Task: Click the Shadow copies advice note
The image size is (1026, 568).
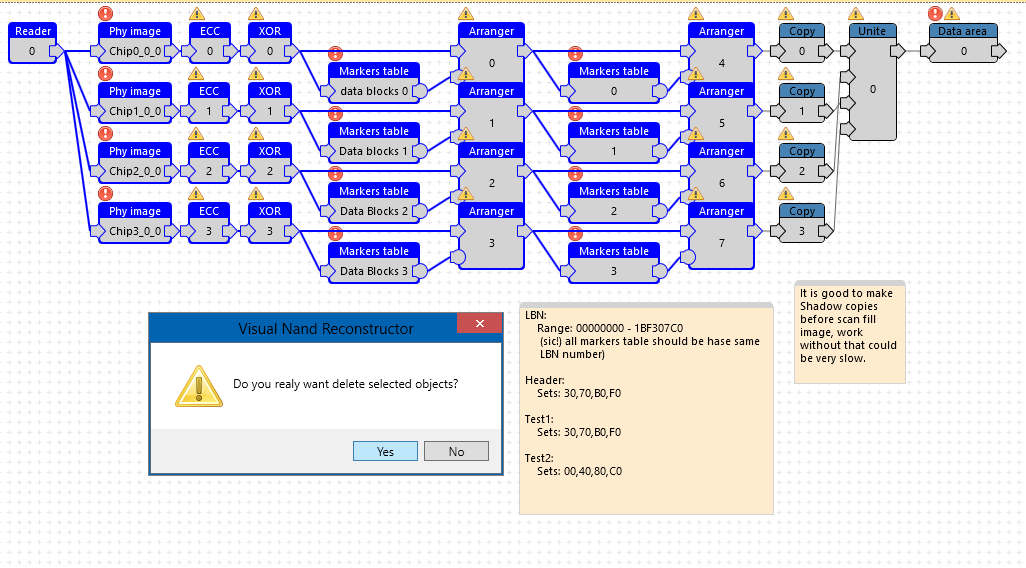Action: coord(849,332)
